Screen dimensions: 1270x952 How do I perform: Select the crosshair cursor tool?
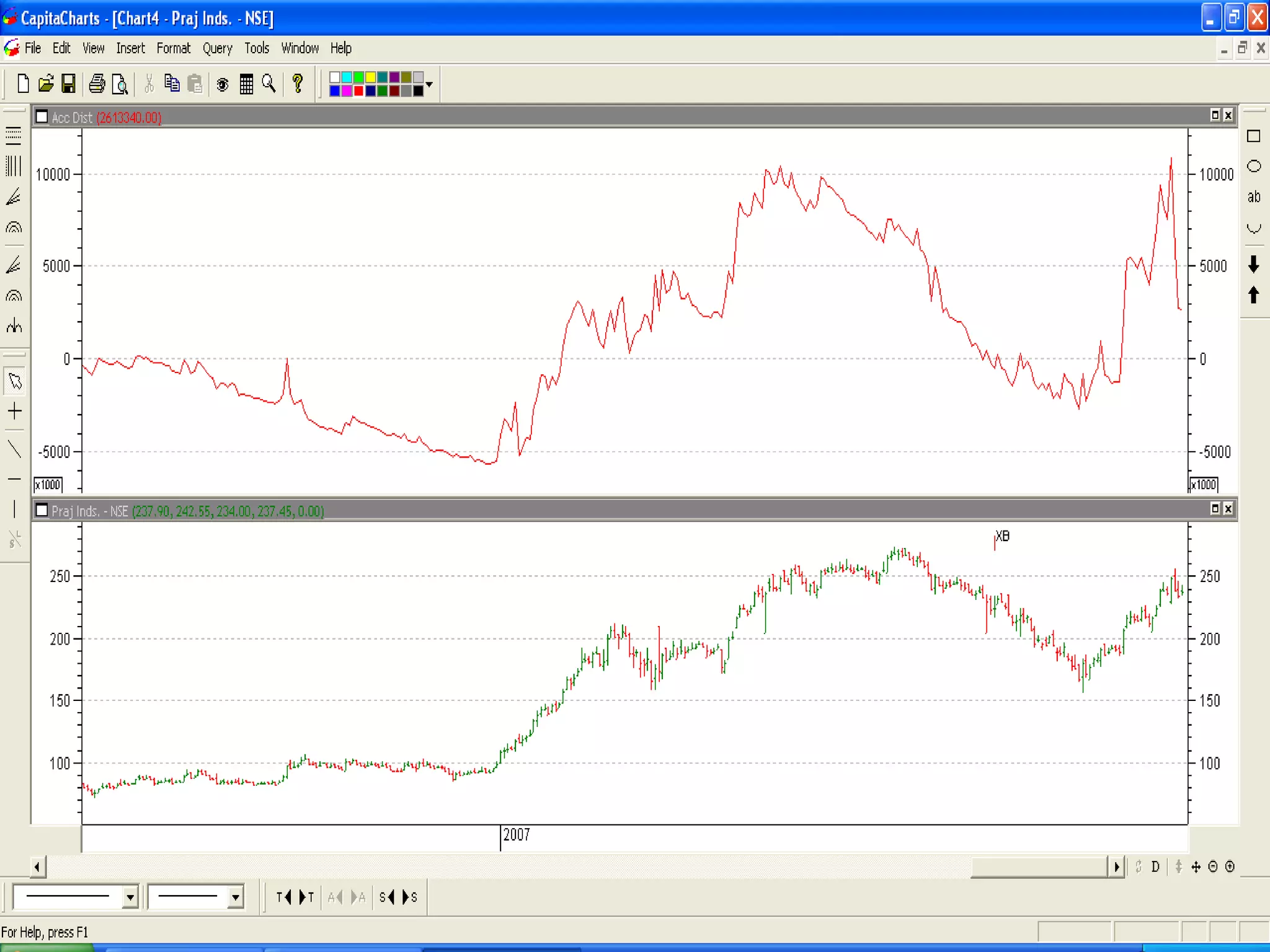point(15,411)
